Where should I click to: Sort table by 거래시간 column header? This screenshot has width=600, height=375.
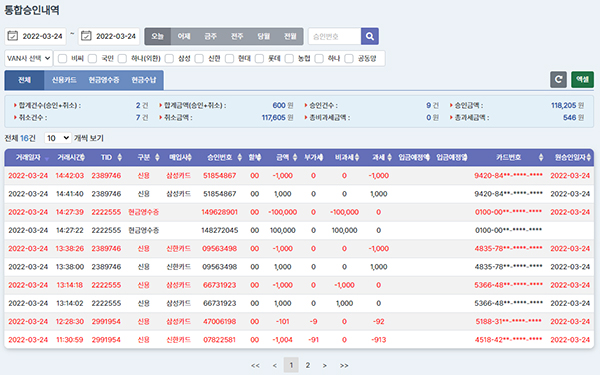(x=71, y=157)
